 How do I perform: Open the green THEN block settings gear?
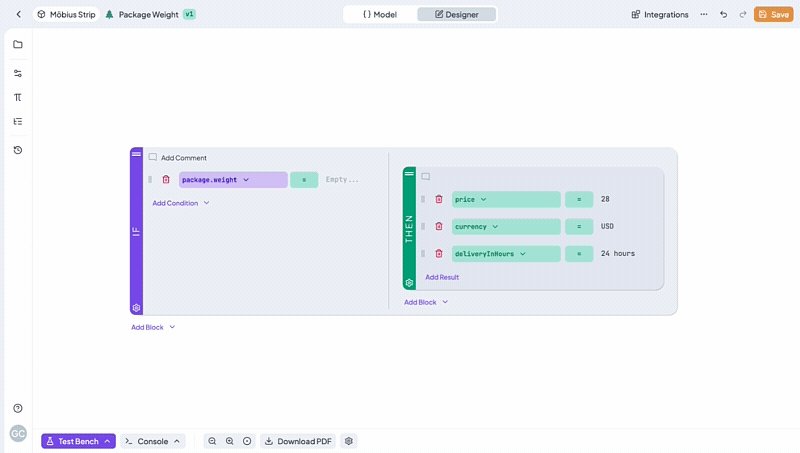click(409, 283)
